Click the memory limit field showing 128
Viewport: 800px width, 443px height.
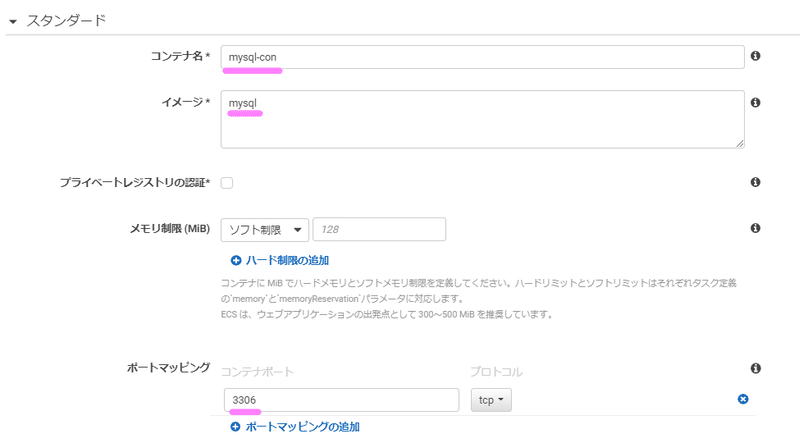tap(379, 230)
